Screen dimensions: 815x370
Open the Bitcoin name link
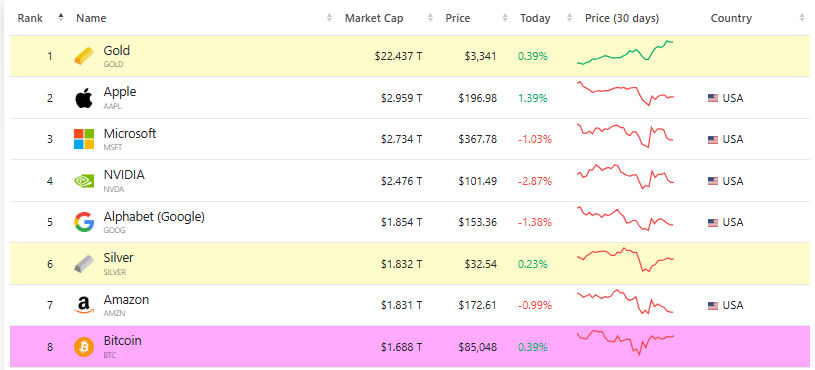[122, 341]
